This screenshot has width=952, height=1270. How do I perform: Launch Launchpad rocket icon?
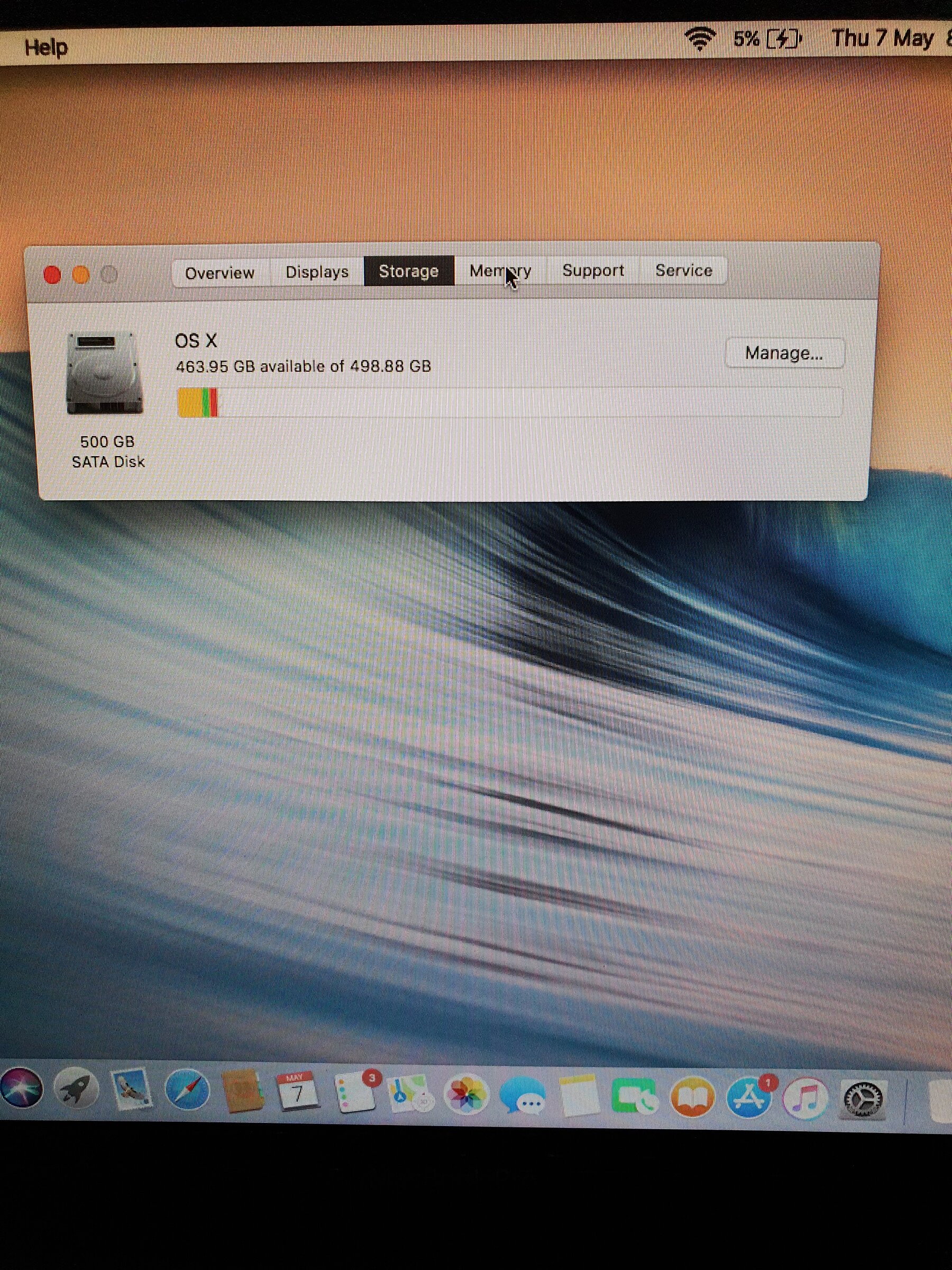pos(76,1089)
